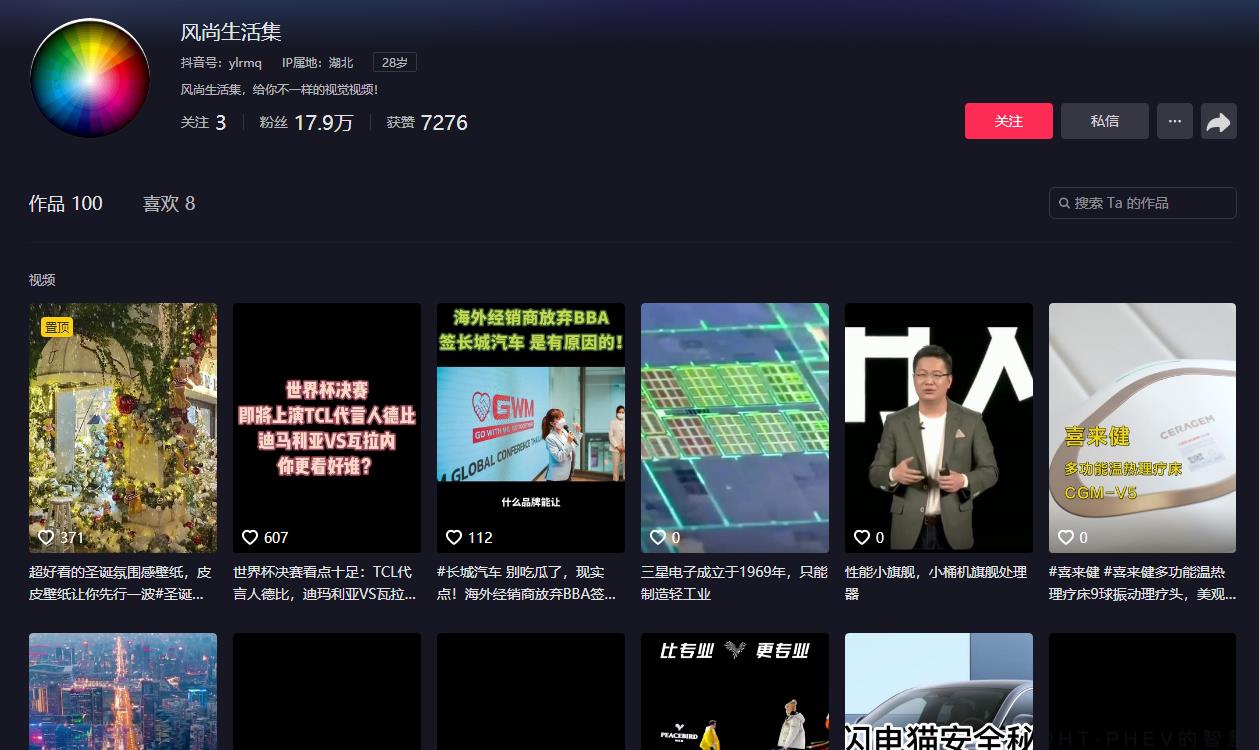Click the #长城汽车 别吃瓜了 video title

pyautogui.click(x=527, y=583)
